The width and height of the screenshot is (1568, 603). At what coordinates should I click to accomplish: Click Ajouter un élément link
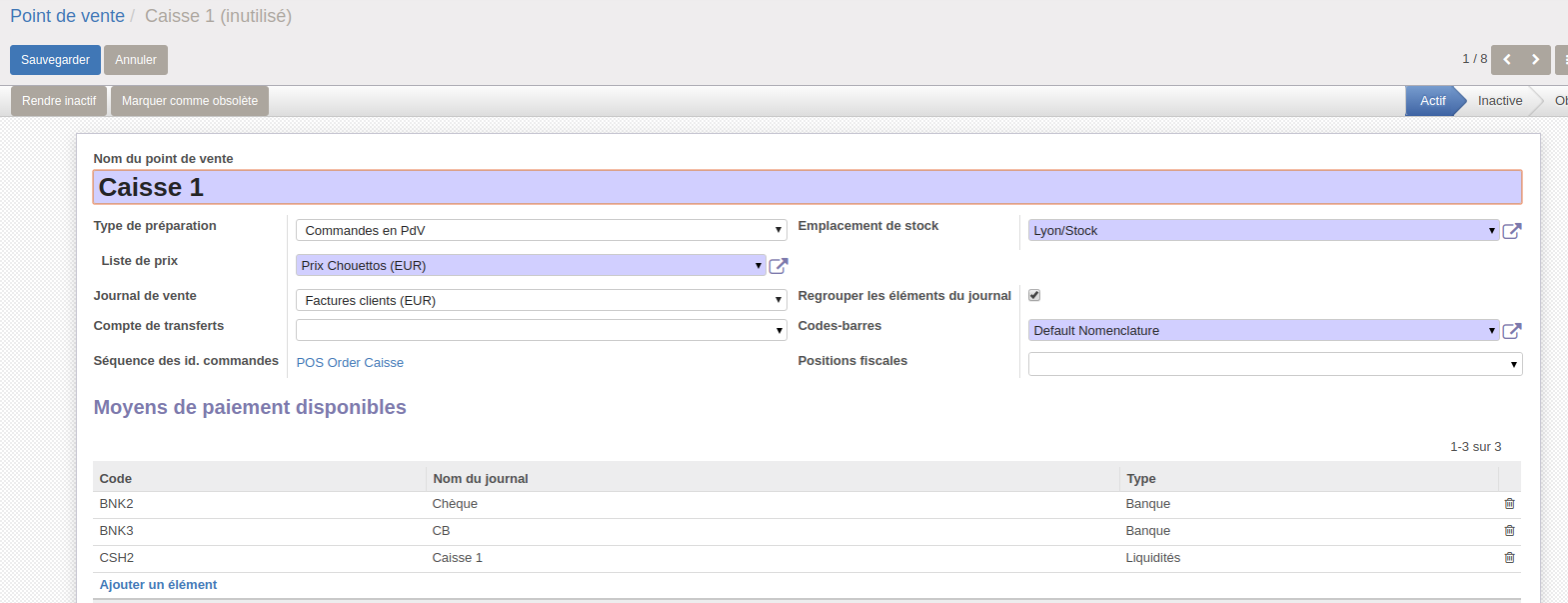158,585
